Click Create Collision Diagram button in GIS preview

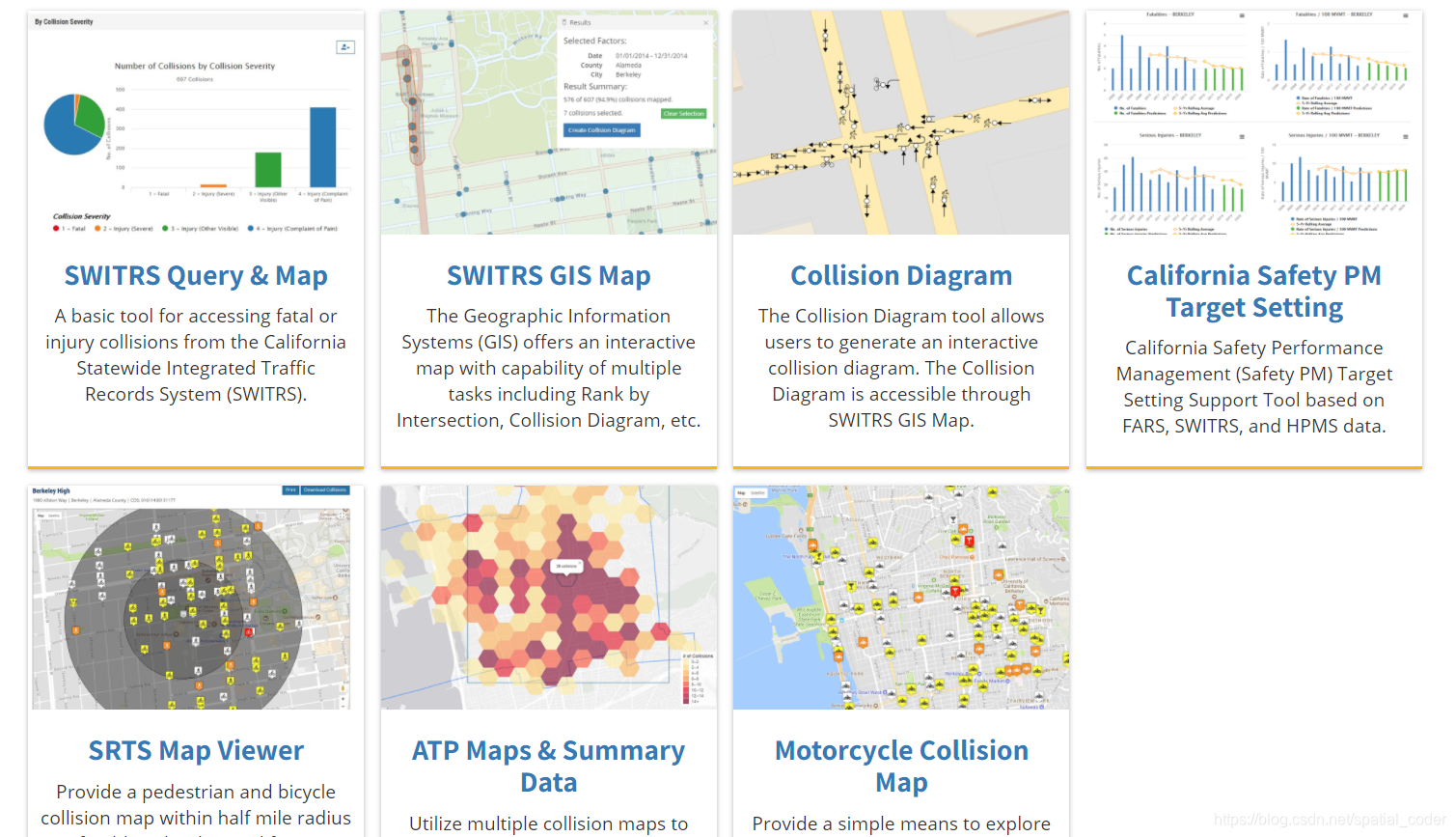(x=601, y=129)
